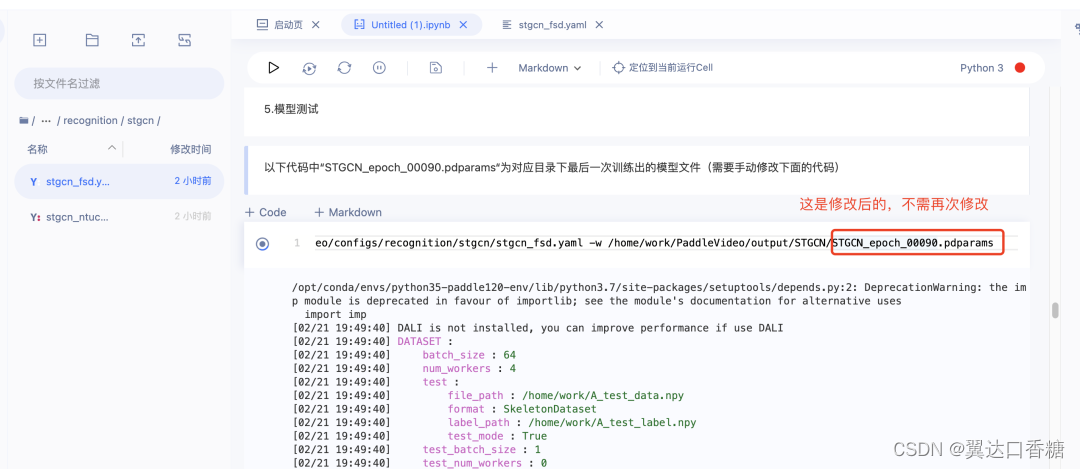Open the stgcn_fsd.yaml tab
The height and width of the screenshot is (469, 1080).
553,25
